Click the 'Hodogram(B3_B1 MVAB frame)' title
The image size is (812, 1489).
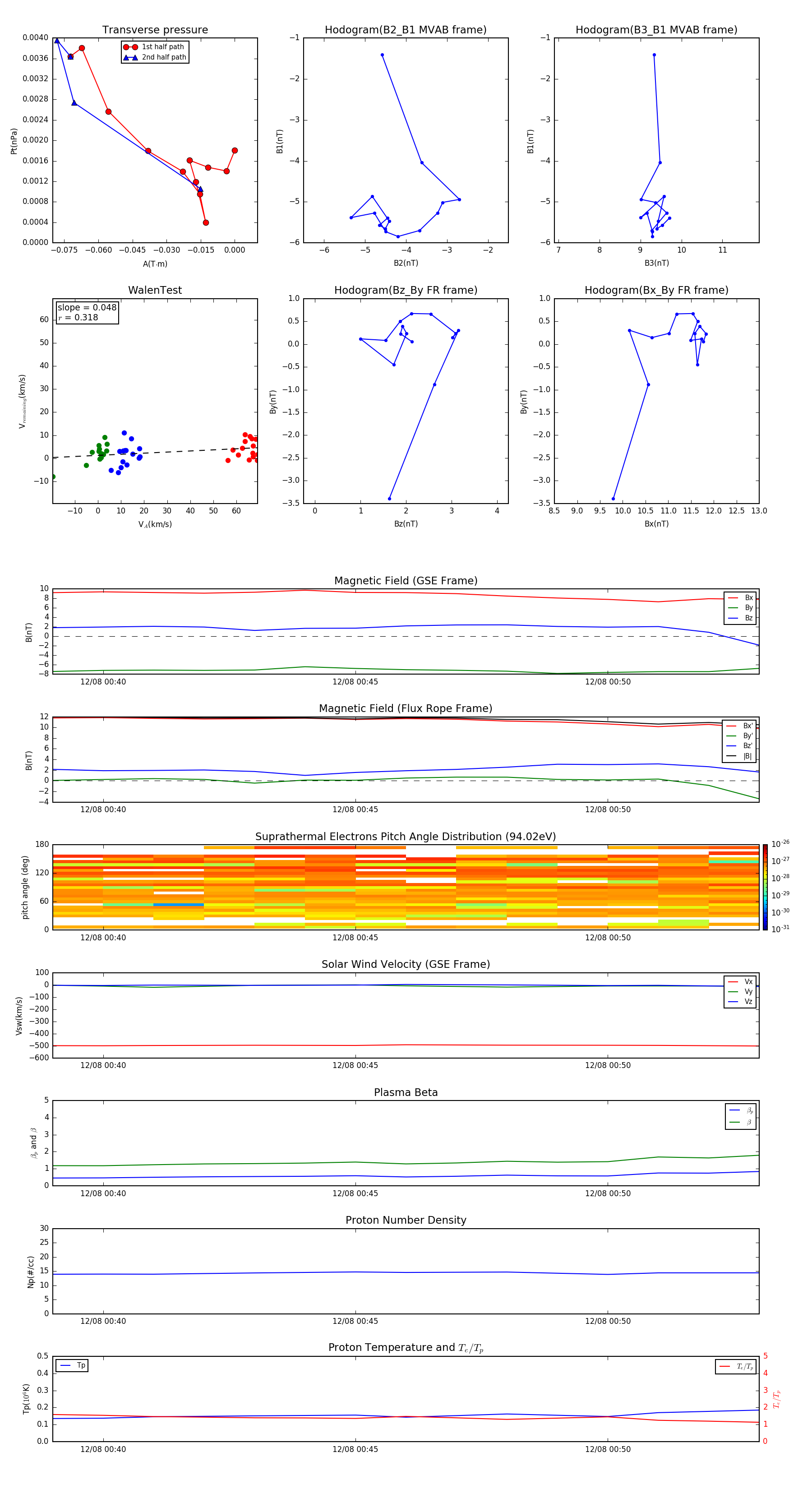656,29
